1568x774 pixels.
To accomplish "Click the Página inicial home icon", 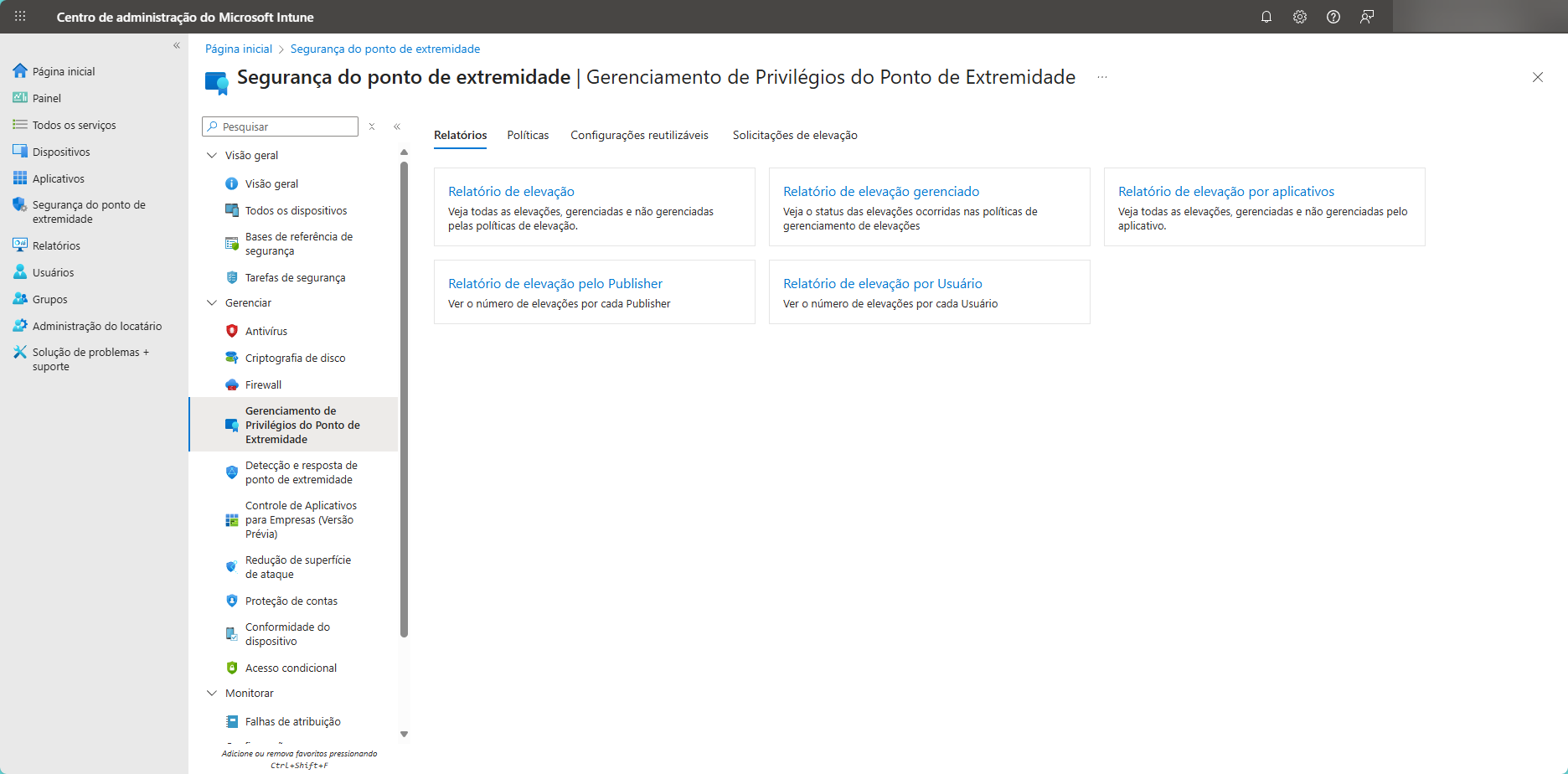I will 20,71.
